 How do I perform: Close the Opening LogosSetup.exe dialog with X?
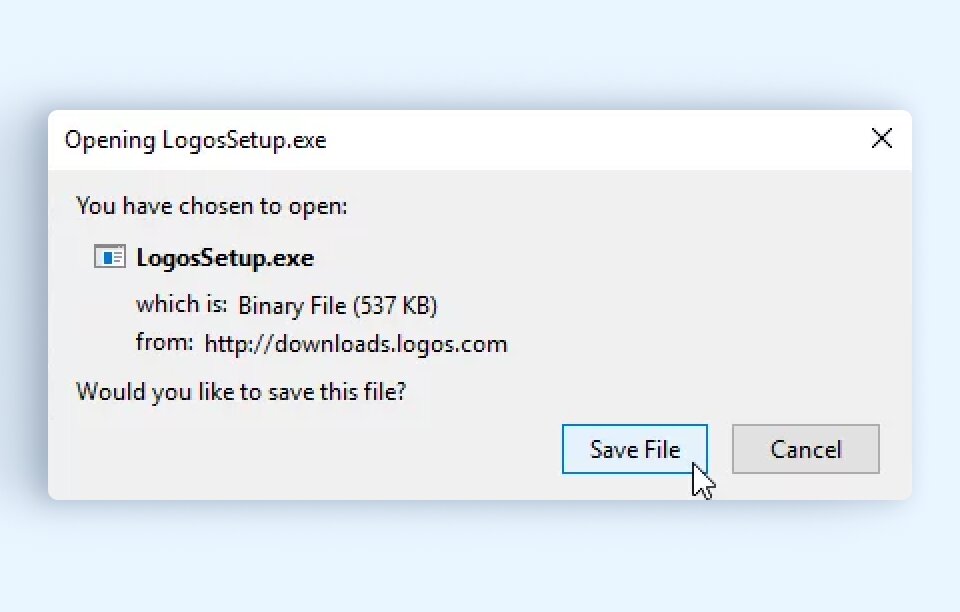click(882, 138)
